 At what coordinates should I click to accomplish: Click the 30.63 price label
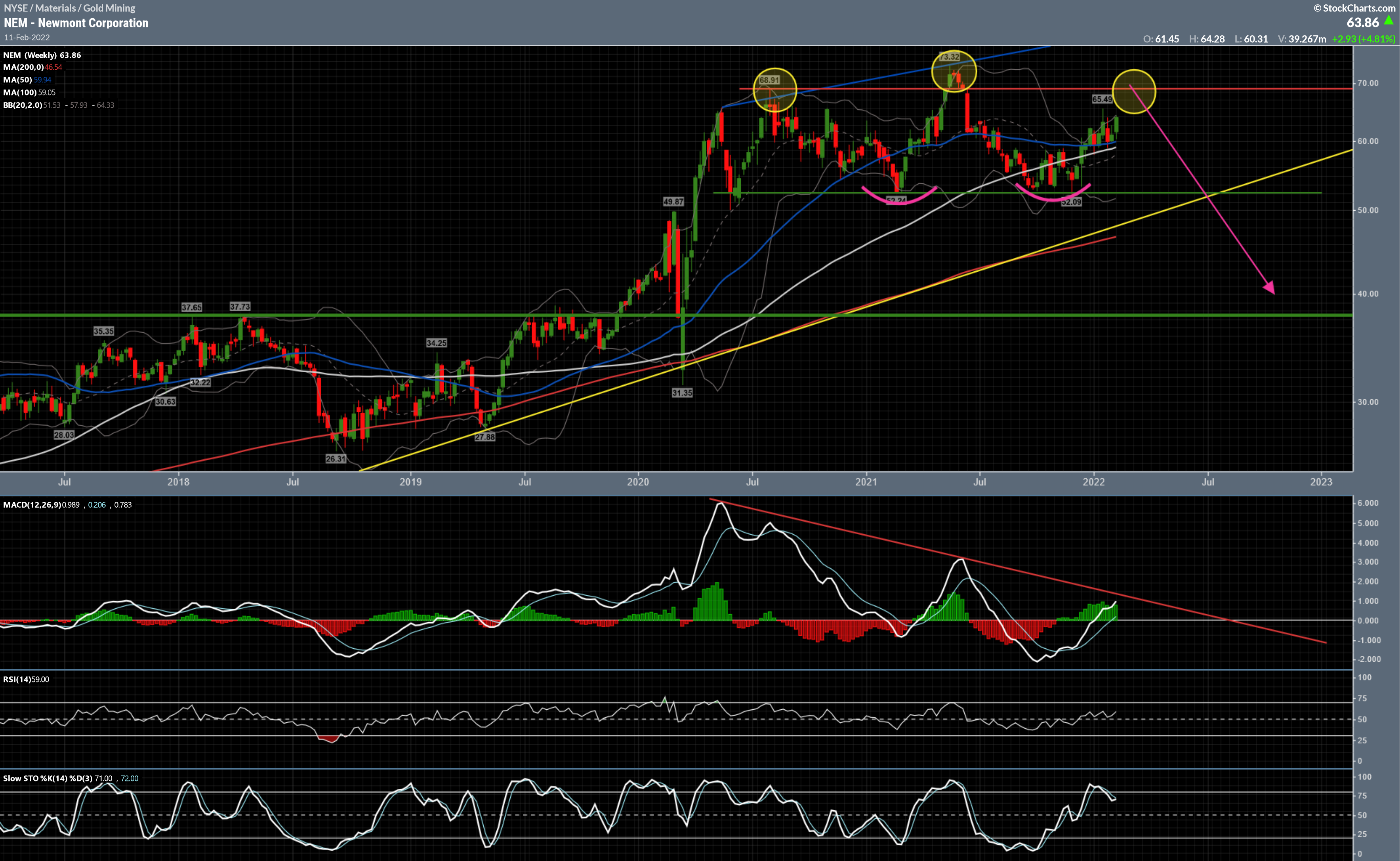tap(165, 402)
